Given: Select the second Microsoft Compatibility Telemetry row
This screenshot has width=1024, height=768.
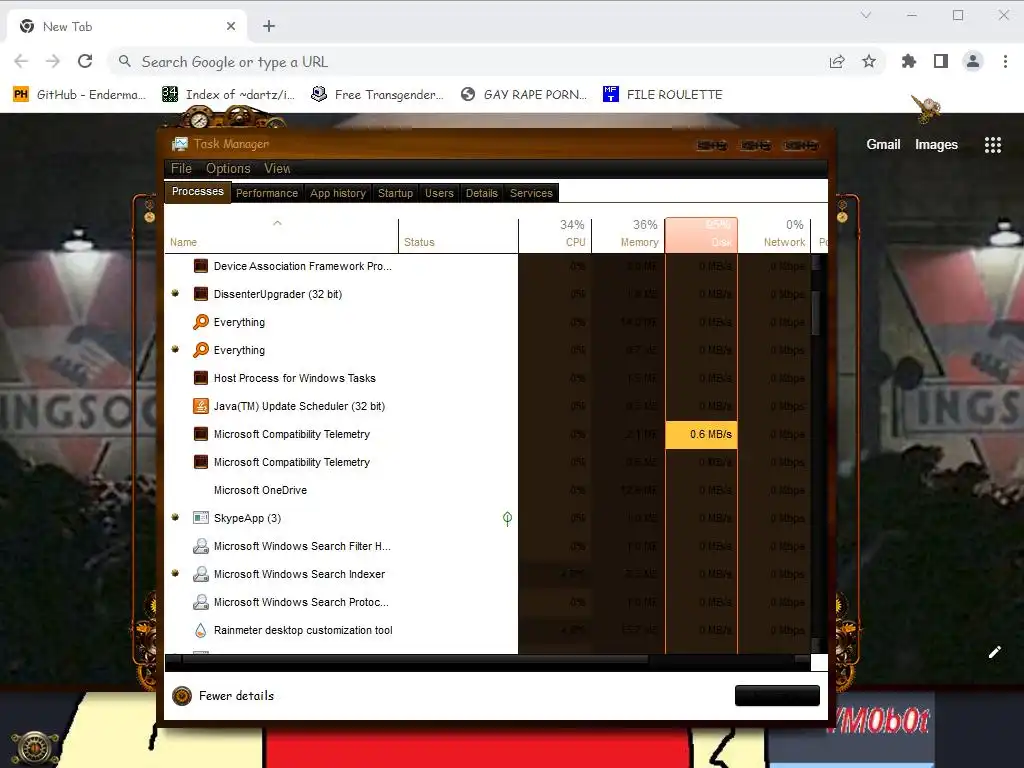Looking at the screenshot, I should click(x=488, y=462).
